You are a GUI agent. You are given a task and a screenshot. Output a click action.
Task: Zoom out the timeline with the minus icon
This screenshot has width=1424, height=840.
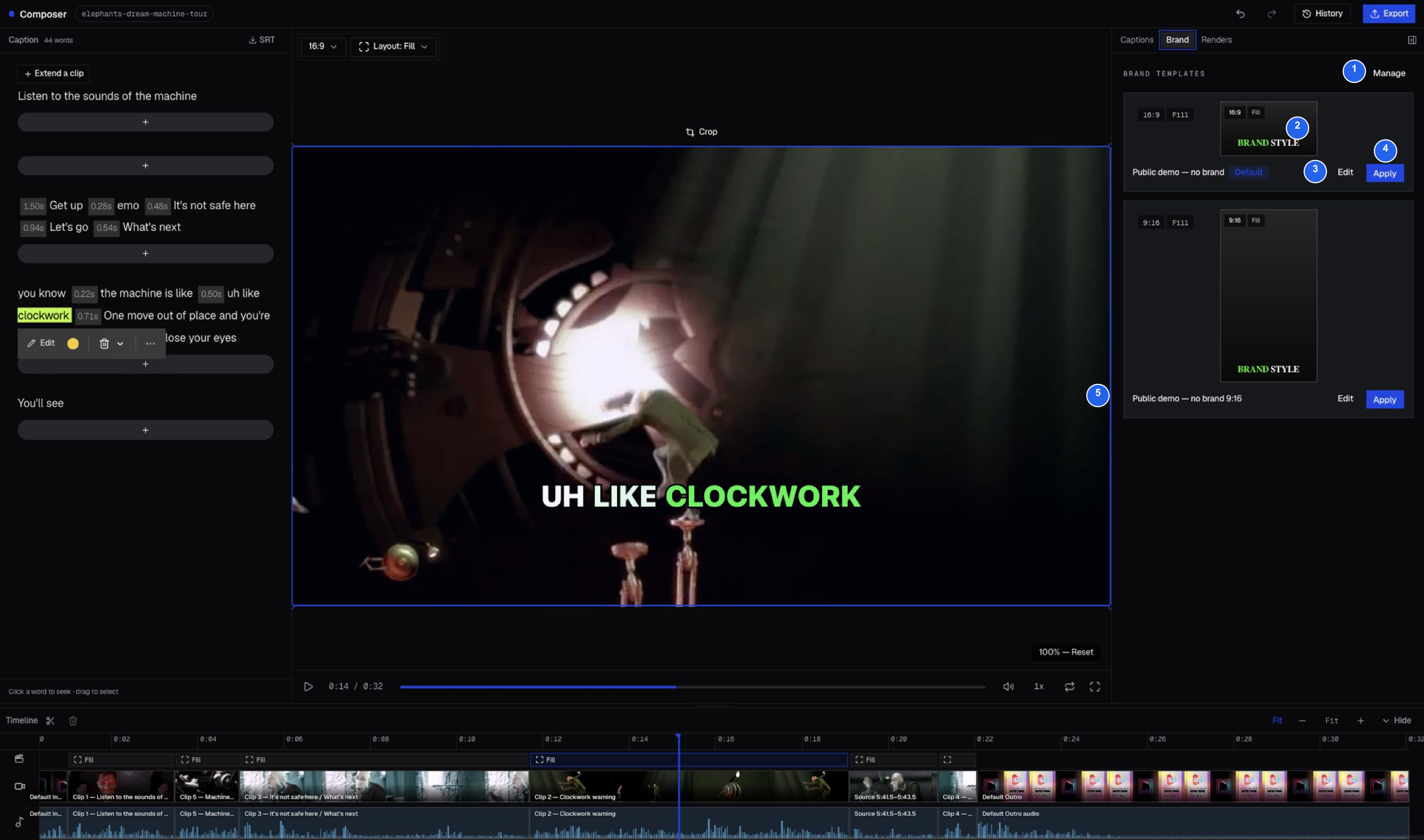(1303, 721)
